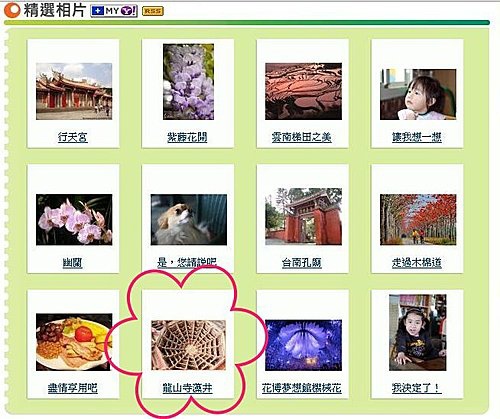
Task: Open the breakfast plate photo
Action: point(74,342)
